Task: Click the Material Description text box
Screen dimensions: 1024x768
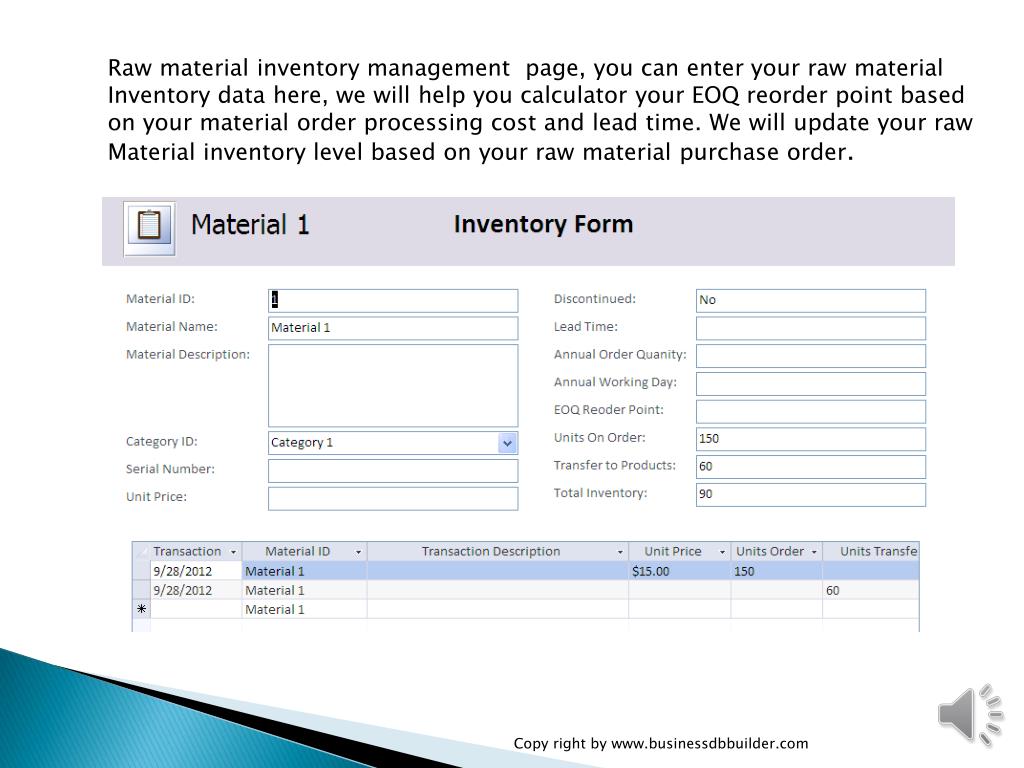Action: pyautogui.click(x=392, y=385)
